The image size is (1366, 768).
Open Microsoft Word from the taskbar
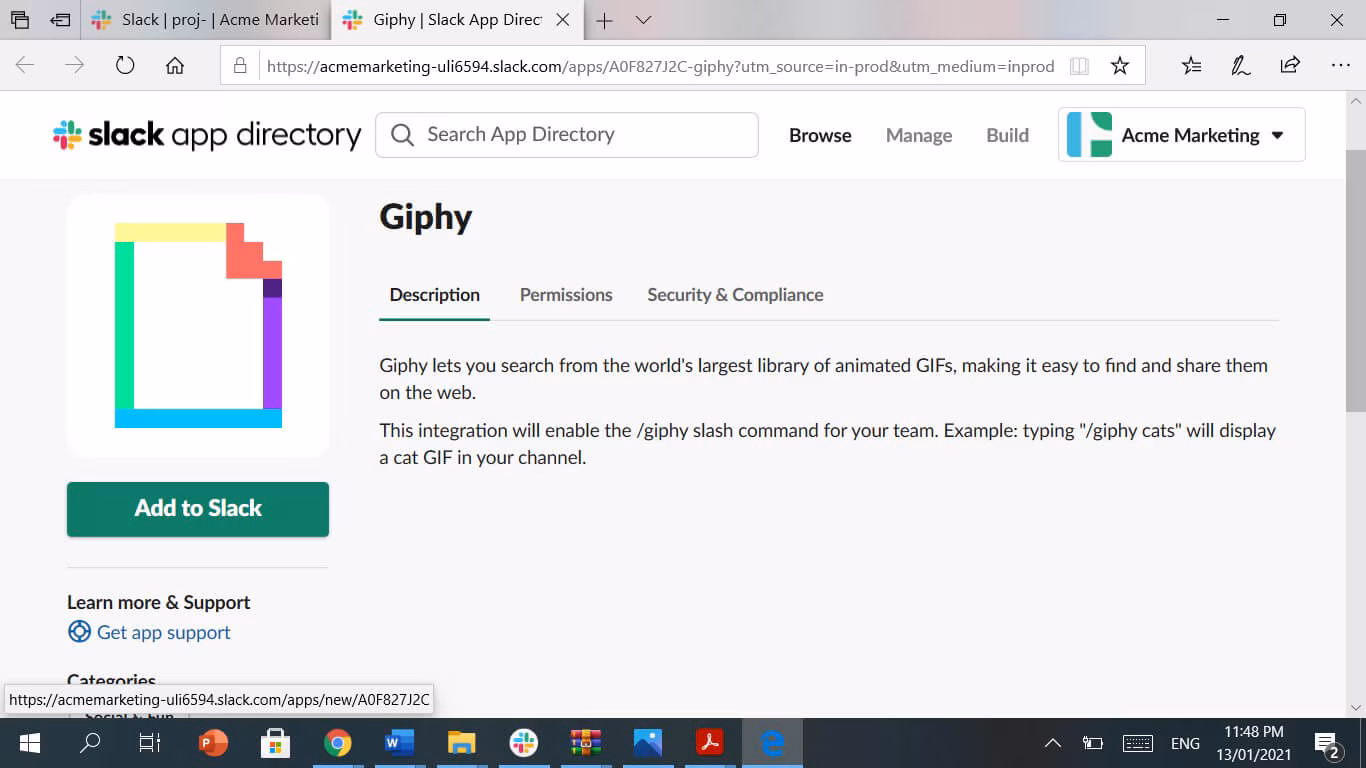pos(399,743)
